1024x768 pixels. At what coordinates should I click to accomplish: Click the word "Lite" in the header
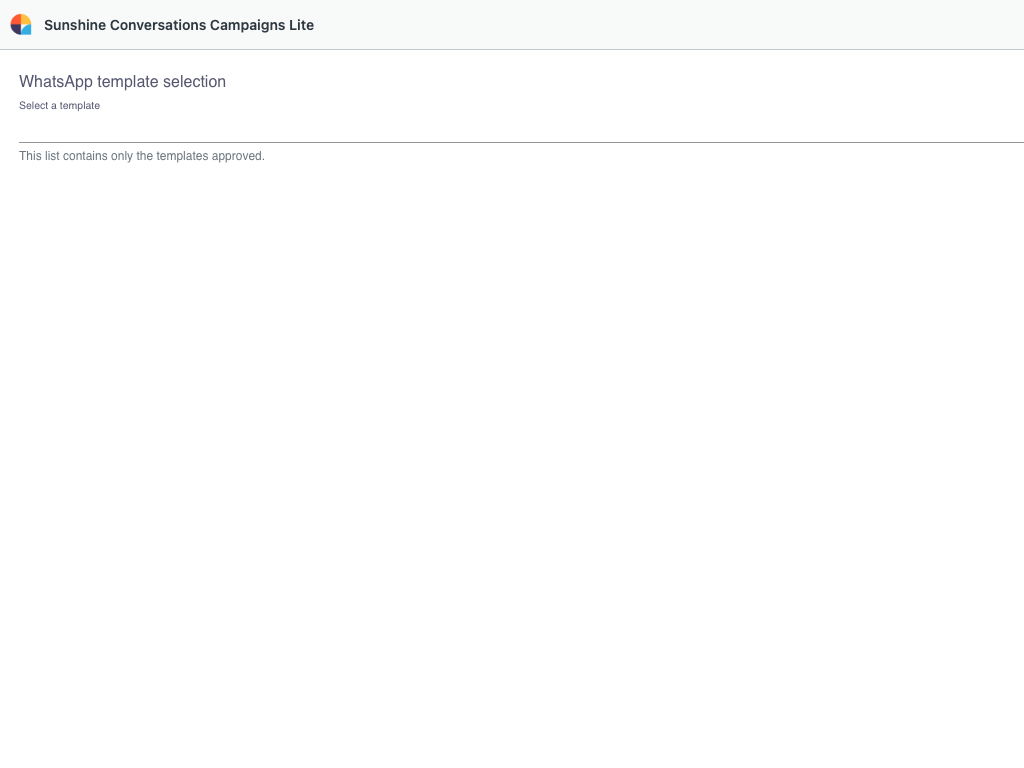[300, 25]
